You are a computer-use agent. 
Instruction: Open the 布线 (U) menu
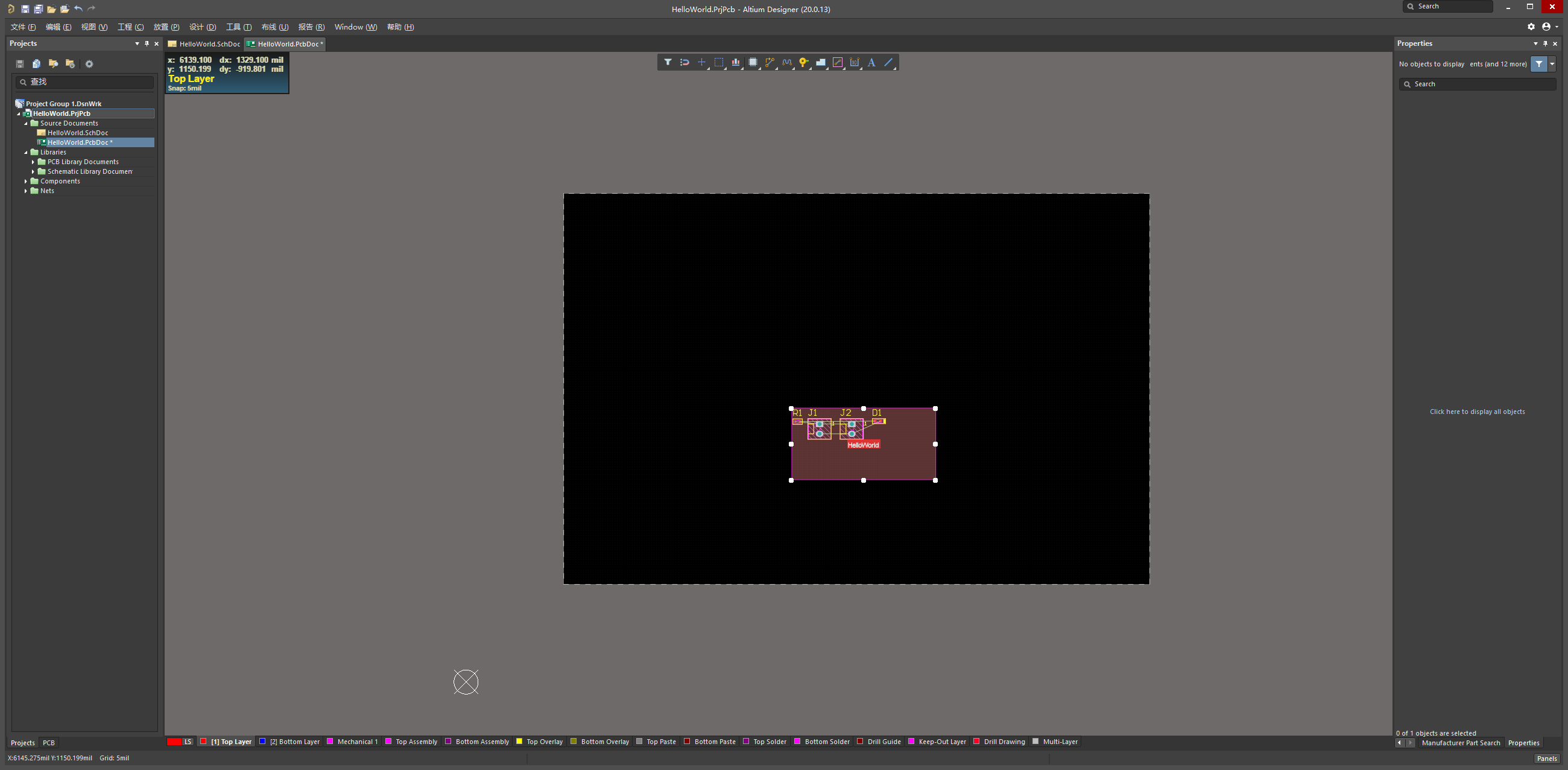(x=274, y=27)
